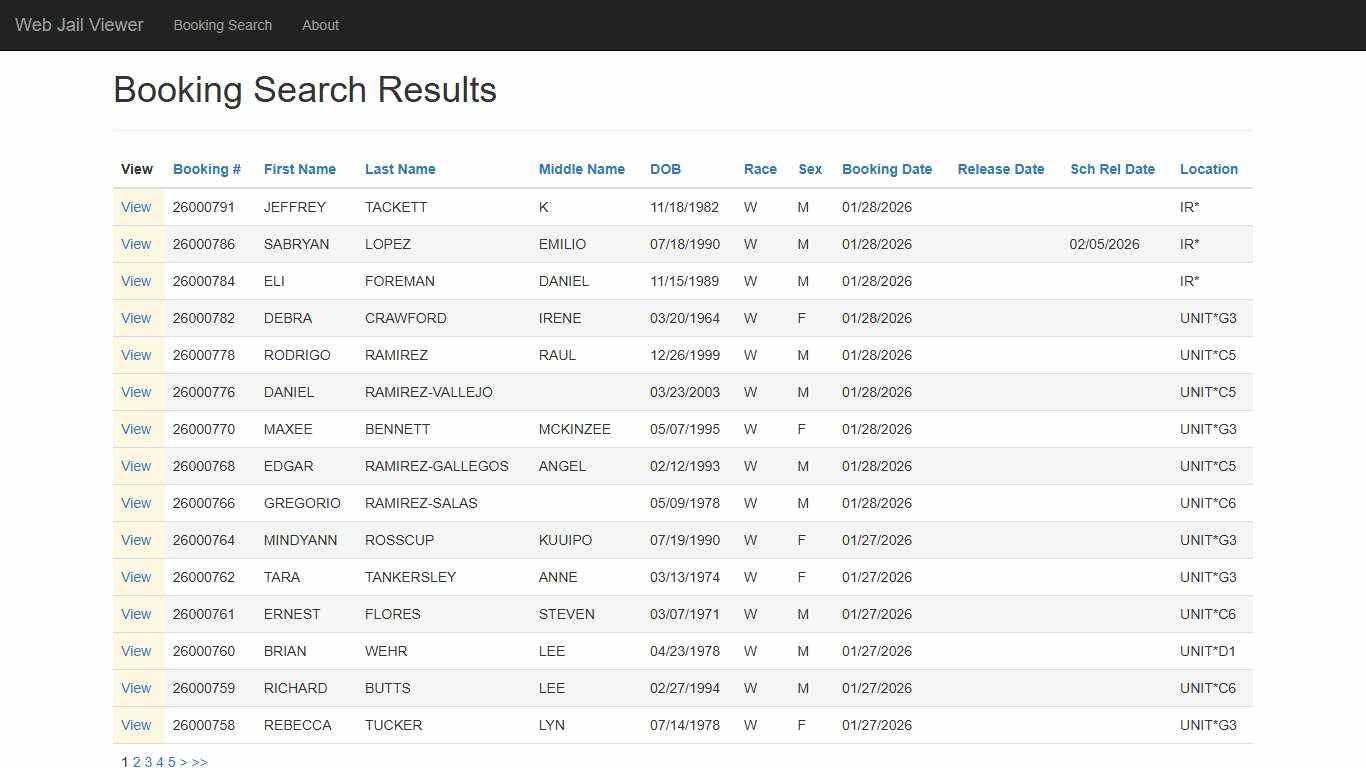
Task: Open details for BRIAN WEHR
Action: tap(136, 651)
